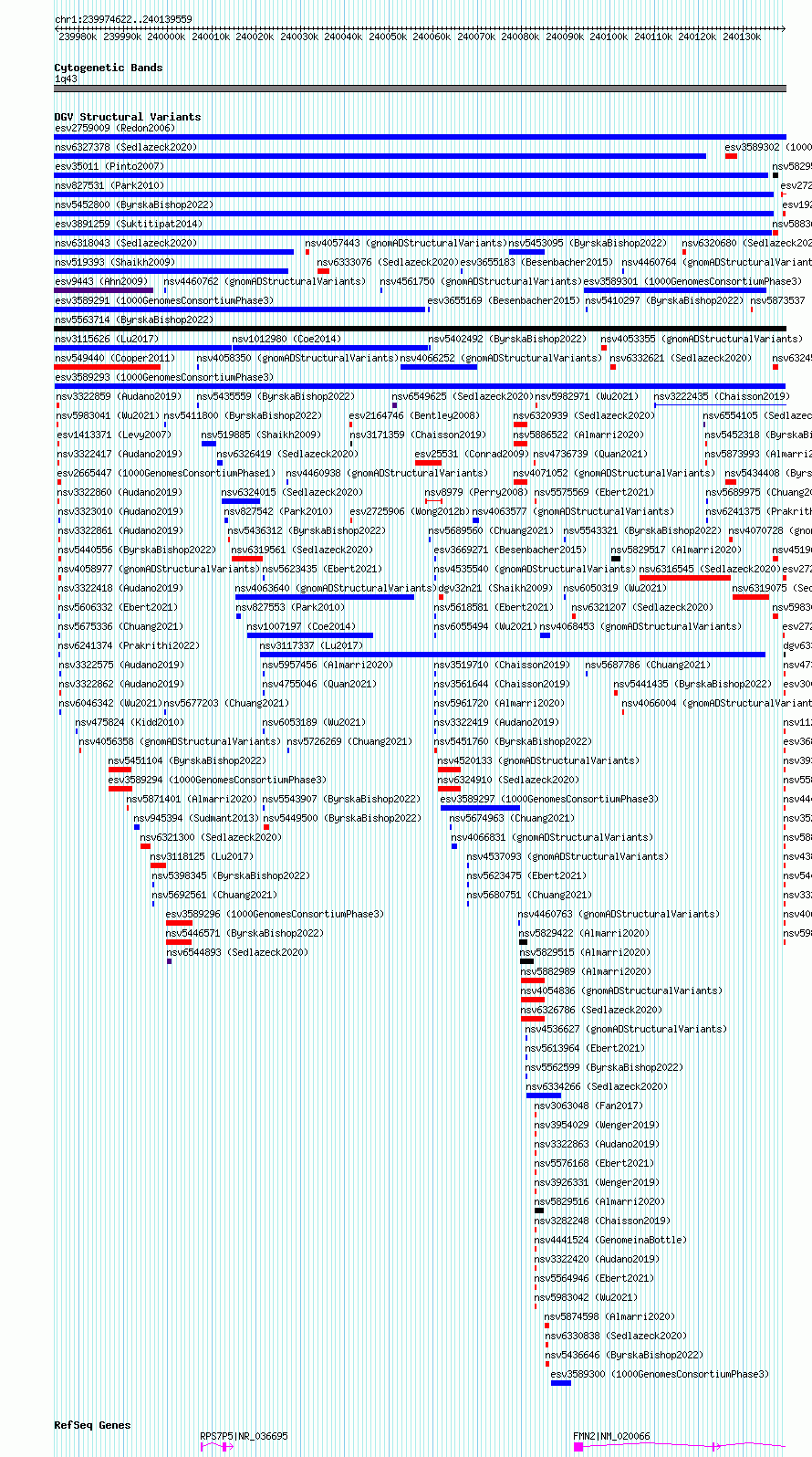Viewport: 812px width, 1457px height.
Task: Click variant esv3589296 (1000GenomesConsortiumPhase3)
Action: click(x=179, y=923)
